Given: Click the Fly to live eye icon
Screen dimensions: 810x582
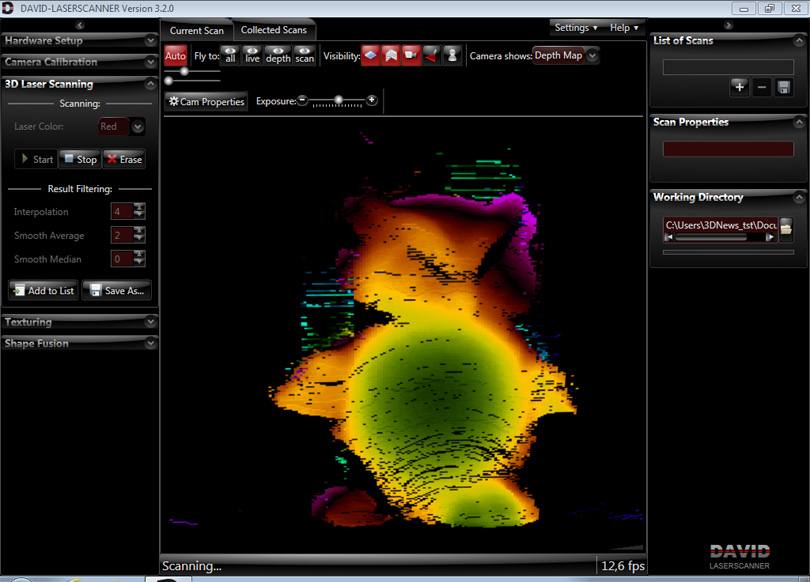Looking at the screenshot, I should [x=253, y=55].
